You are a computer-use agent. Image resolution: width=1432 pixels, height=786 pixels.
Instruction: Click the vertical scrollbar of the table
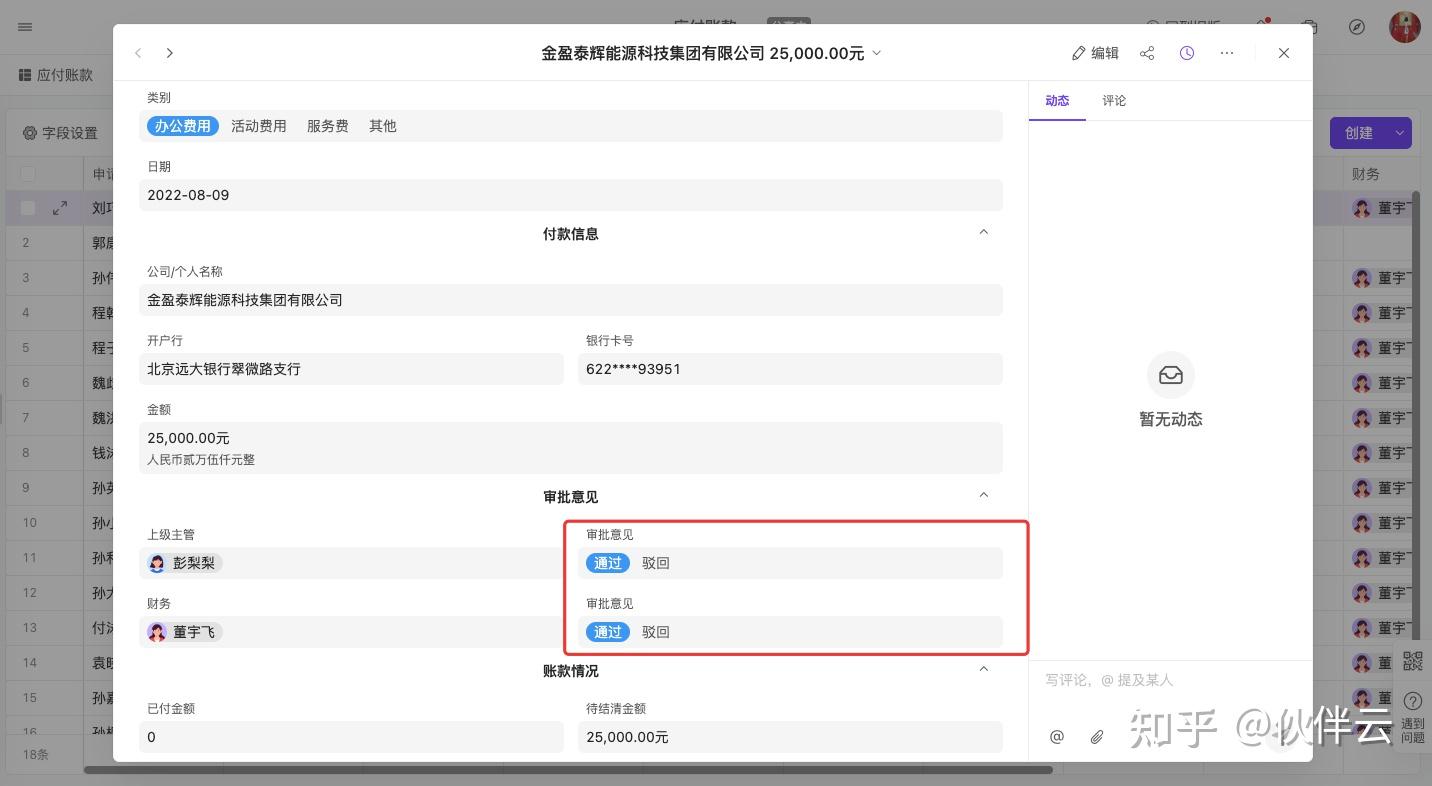click(1415, 415)
